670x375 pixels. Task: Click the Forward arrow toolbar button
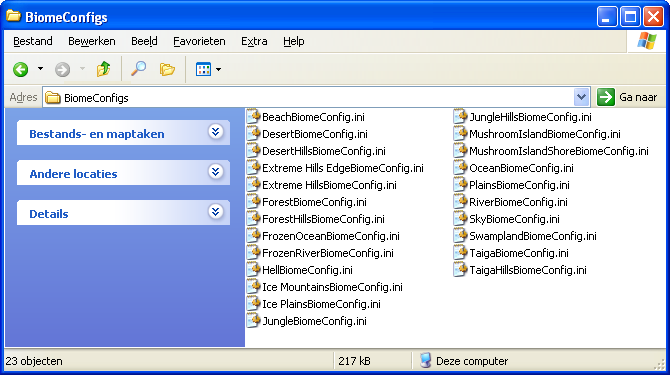point(62,69)
